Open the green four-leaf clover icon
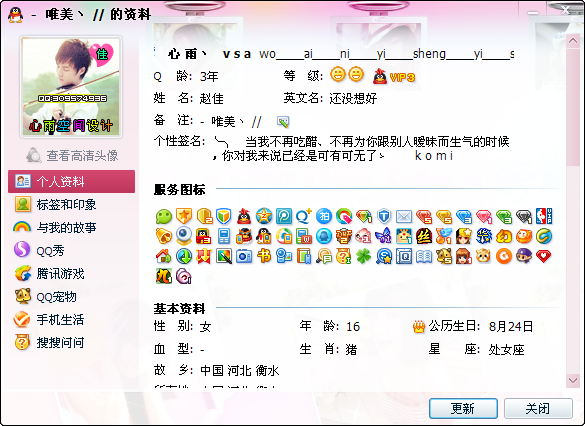585x426 pixels. point(363,256)
